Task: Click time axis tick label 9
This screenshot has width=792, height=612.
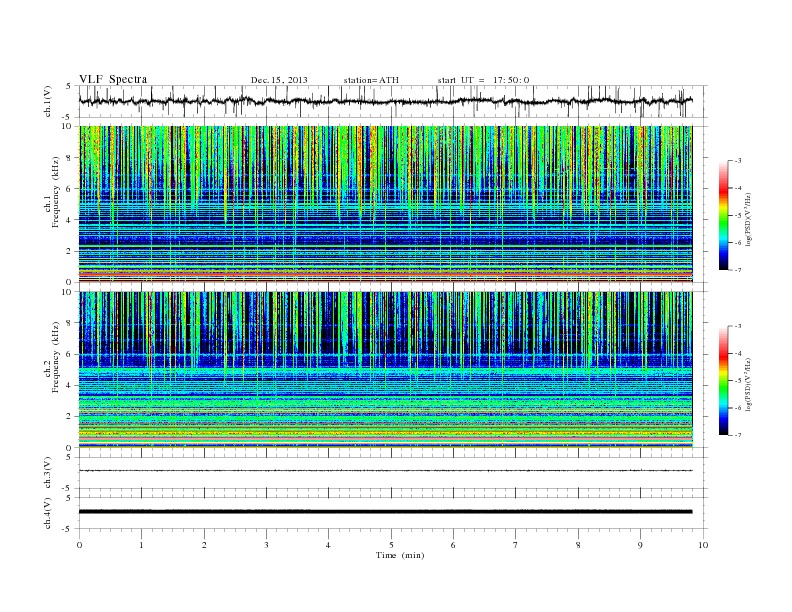Action: pos(640,545)
